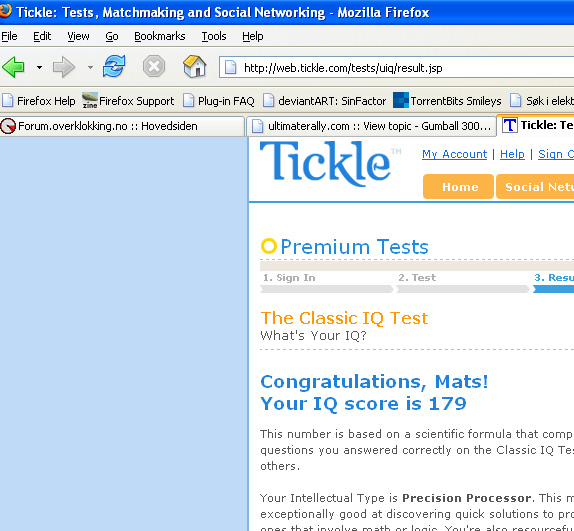Click the '3. Results' step
Screen dimensions: 574x531
[554, 278]
